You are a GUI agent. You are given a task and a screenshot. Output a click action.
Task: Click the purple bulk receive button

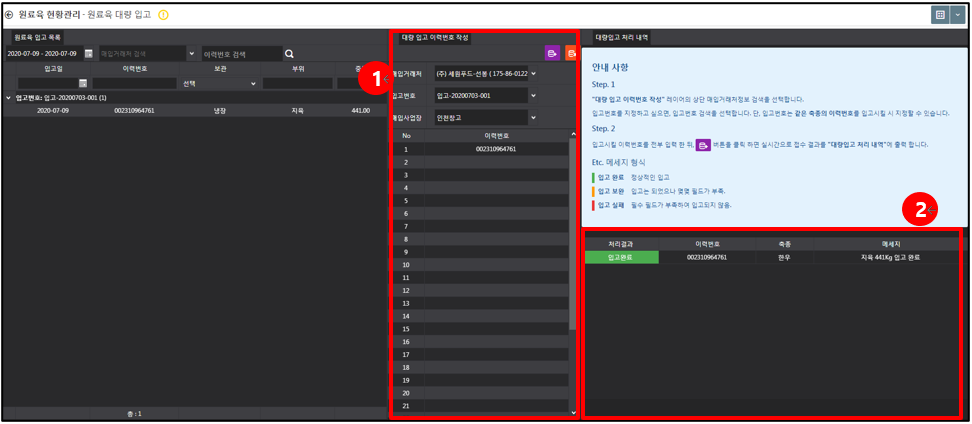(552, 53)
